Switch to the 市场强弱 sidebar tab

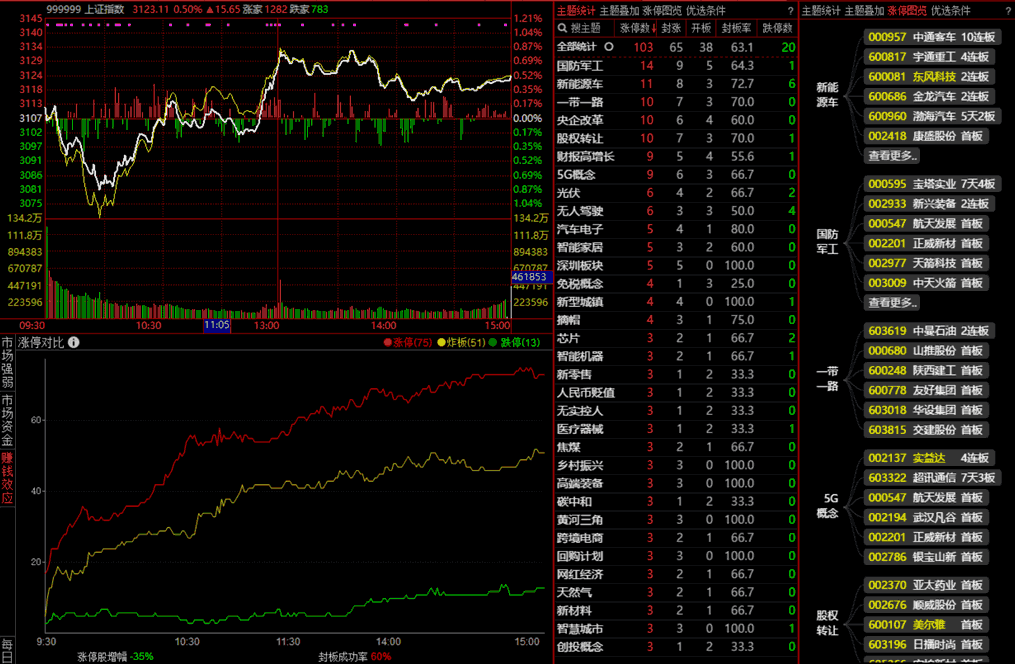7,362
